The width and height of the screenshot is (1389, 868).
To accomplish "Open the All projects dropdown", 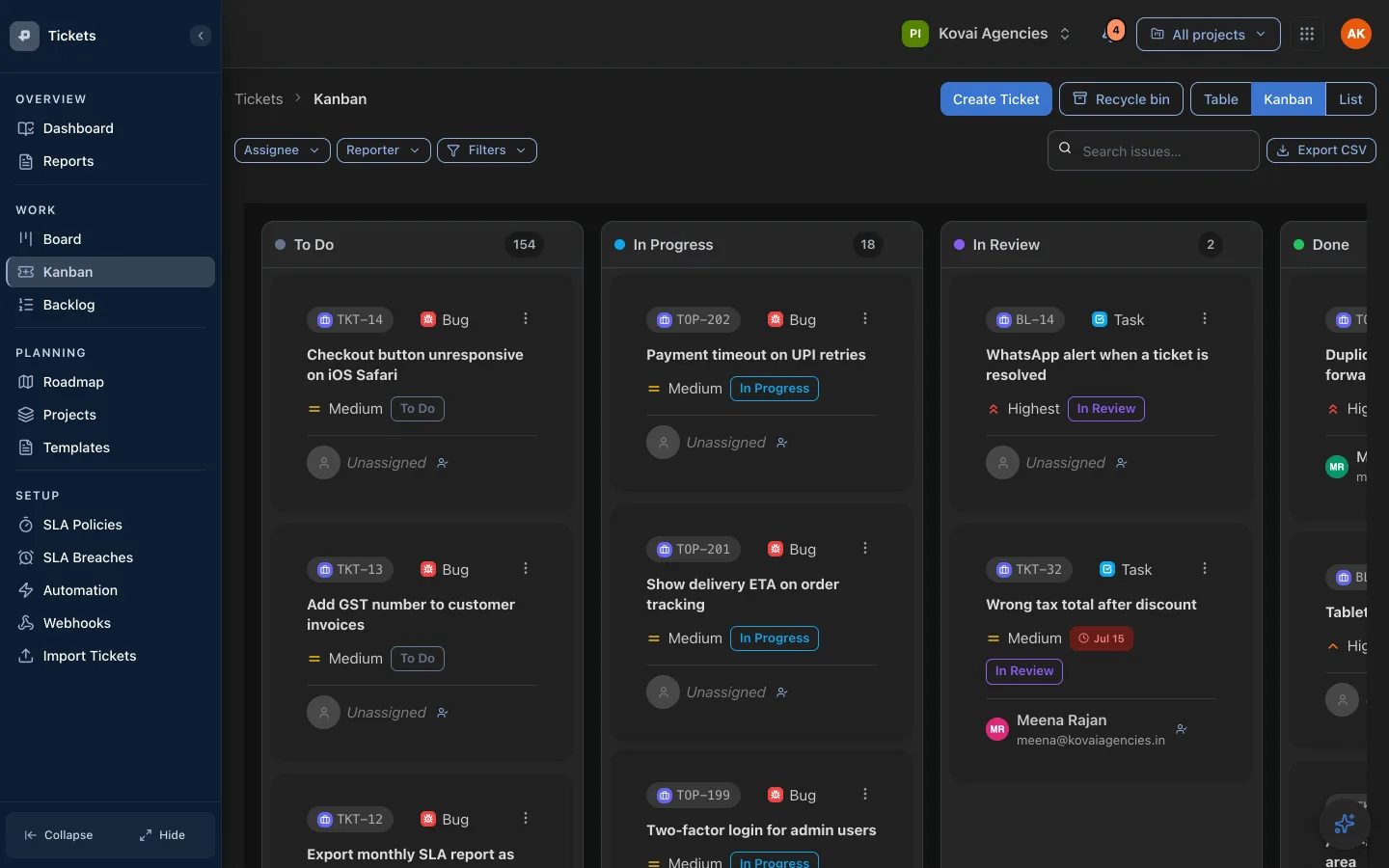I will click(x=1209, y=34).
